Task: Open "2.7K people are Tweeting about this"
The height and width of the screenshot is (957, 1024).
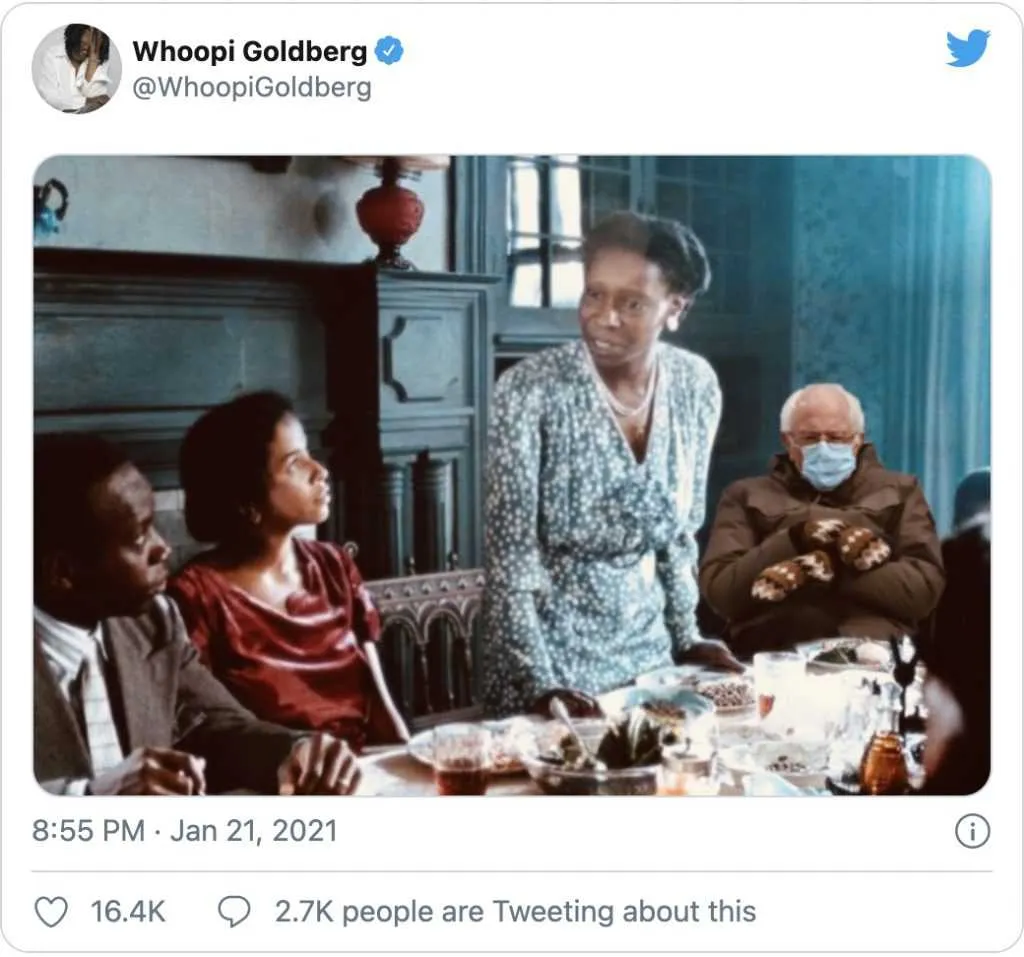Action: [515, 911]
